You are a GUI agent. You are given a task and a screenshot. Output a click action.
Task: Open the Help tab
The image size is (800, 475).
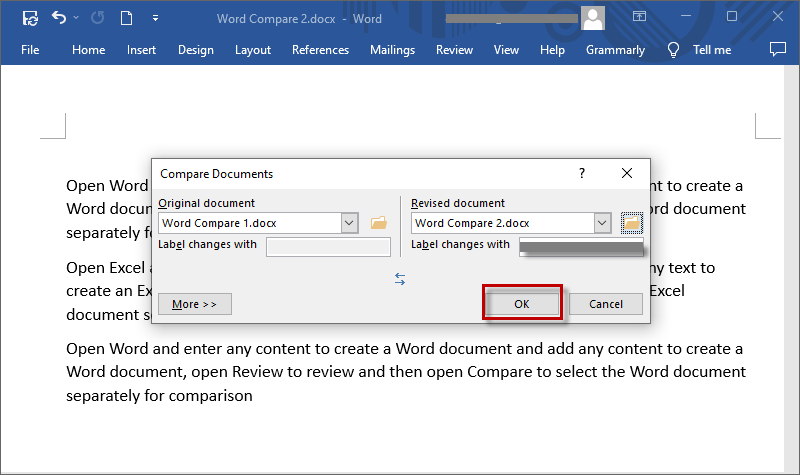coord(553,50)
